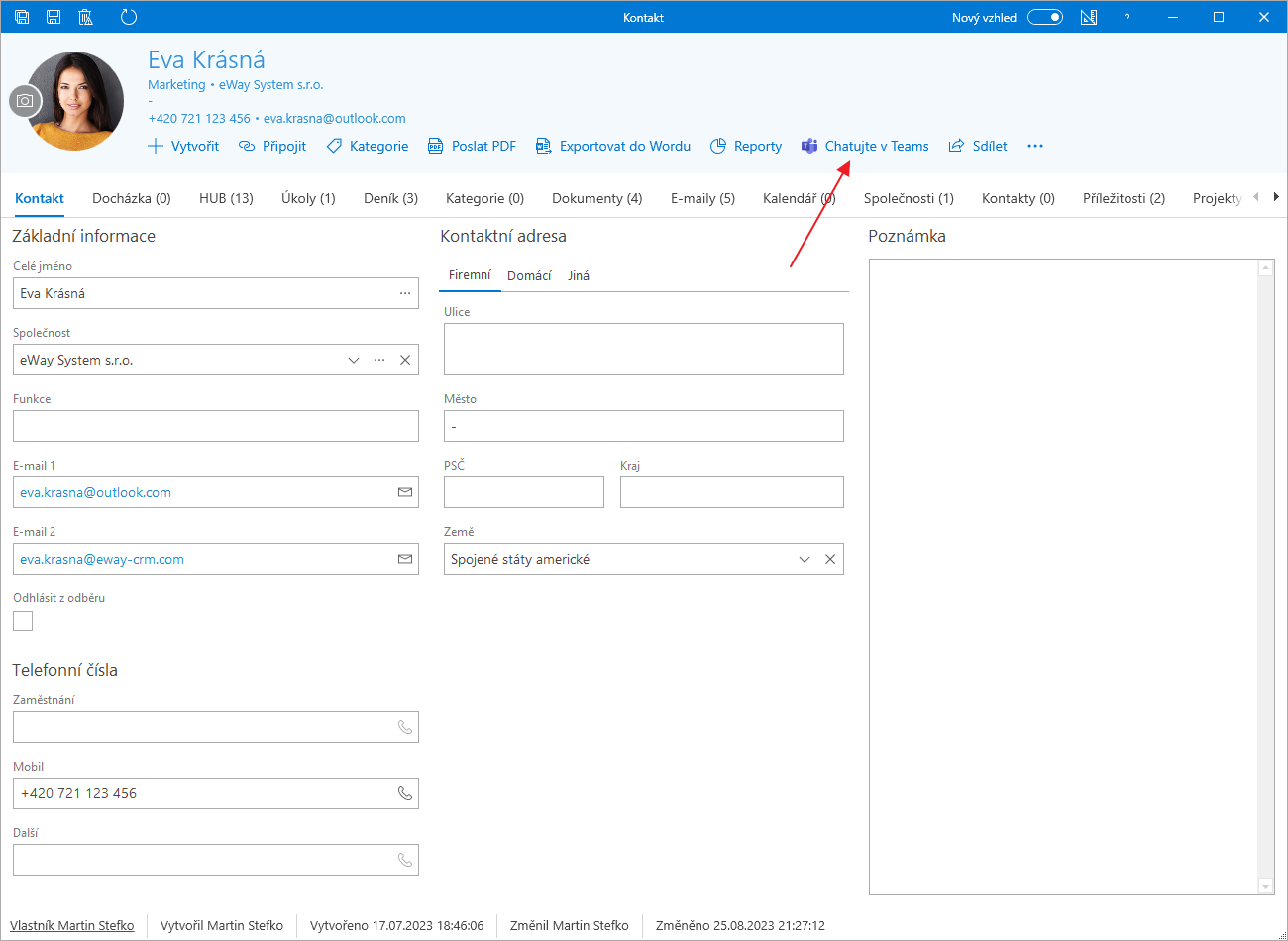Click envelope icon in E-mail 2 field
The width and height of the screenshot is (1288, 941).
pos(405,559)
